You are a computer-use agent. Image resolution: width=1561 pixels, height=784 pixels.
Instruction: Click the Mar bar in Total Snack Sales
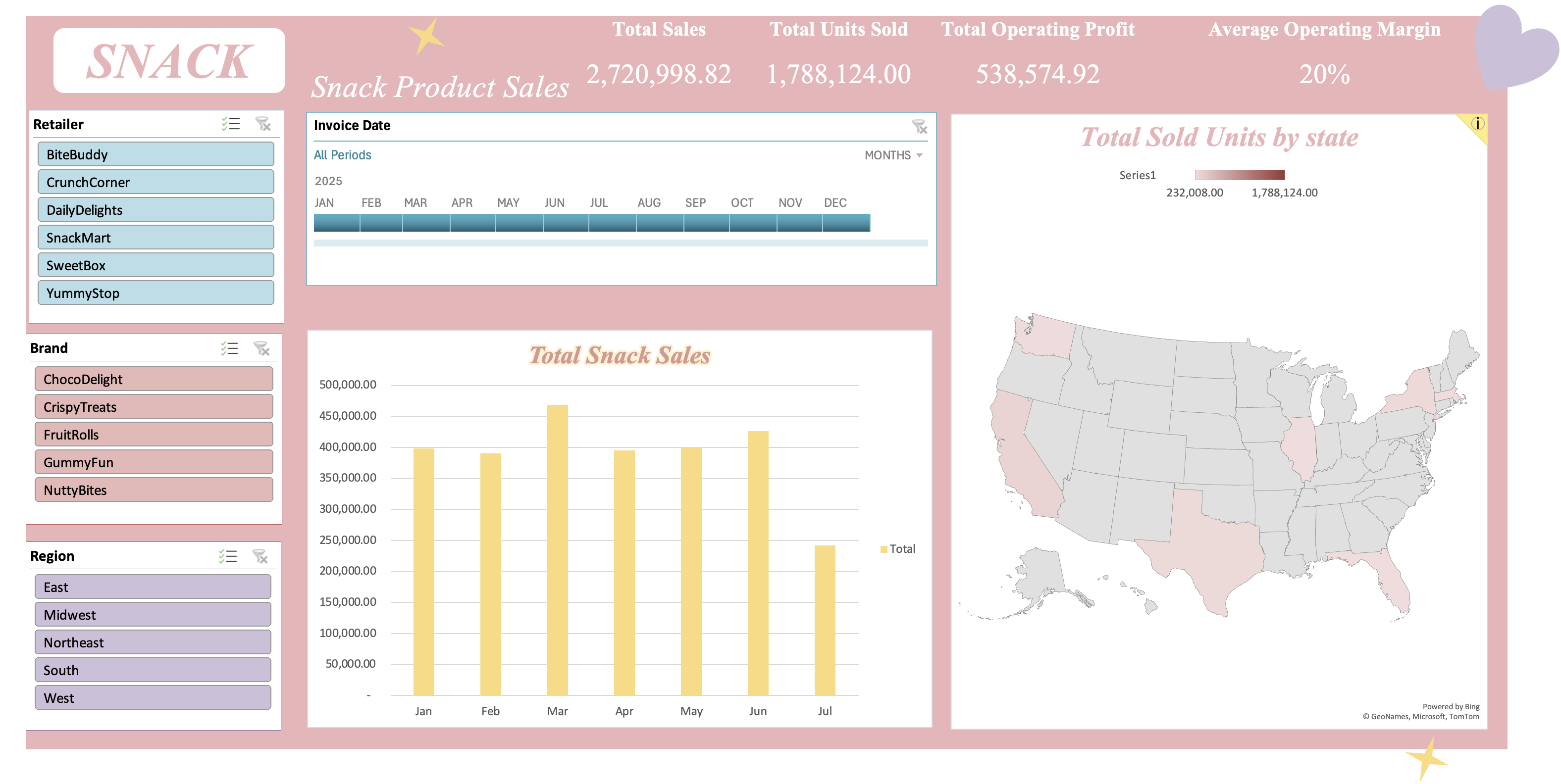(557, 550)
